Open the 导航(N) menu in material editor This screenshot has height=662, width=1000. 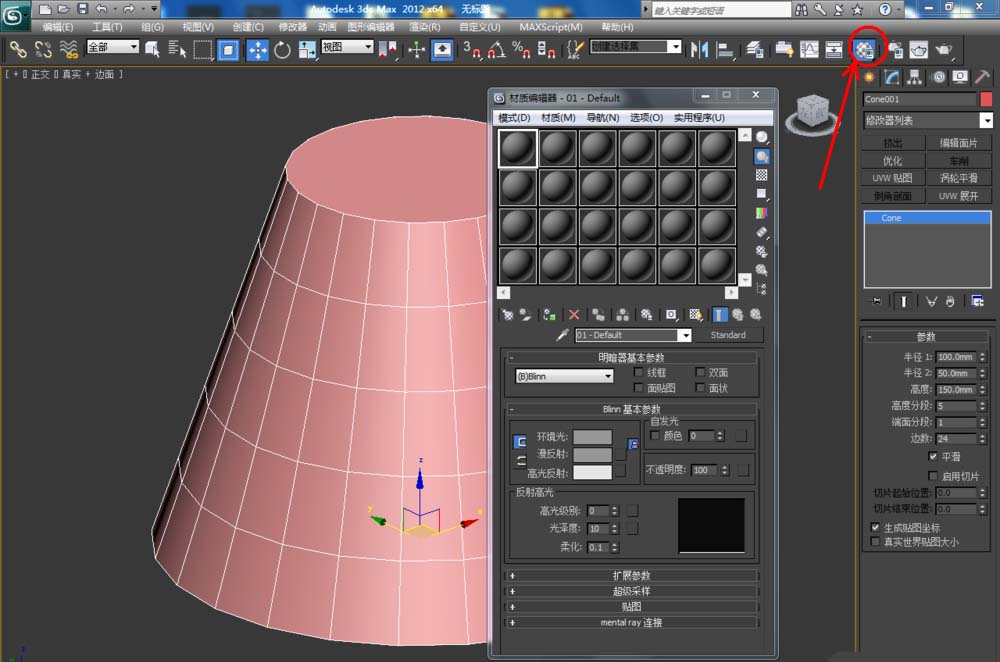point(602,118)
